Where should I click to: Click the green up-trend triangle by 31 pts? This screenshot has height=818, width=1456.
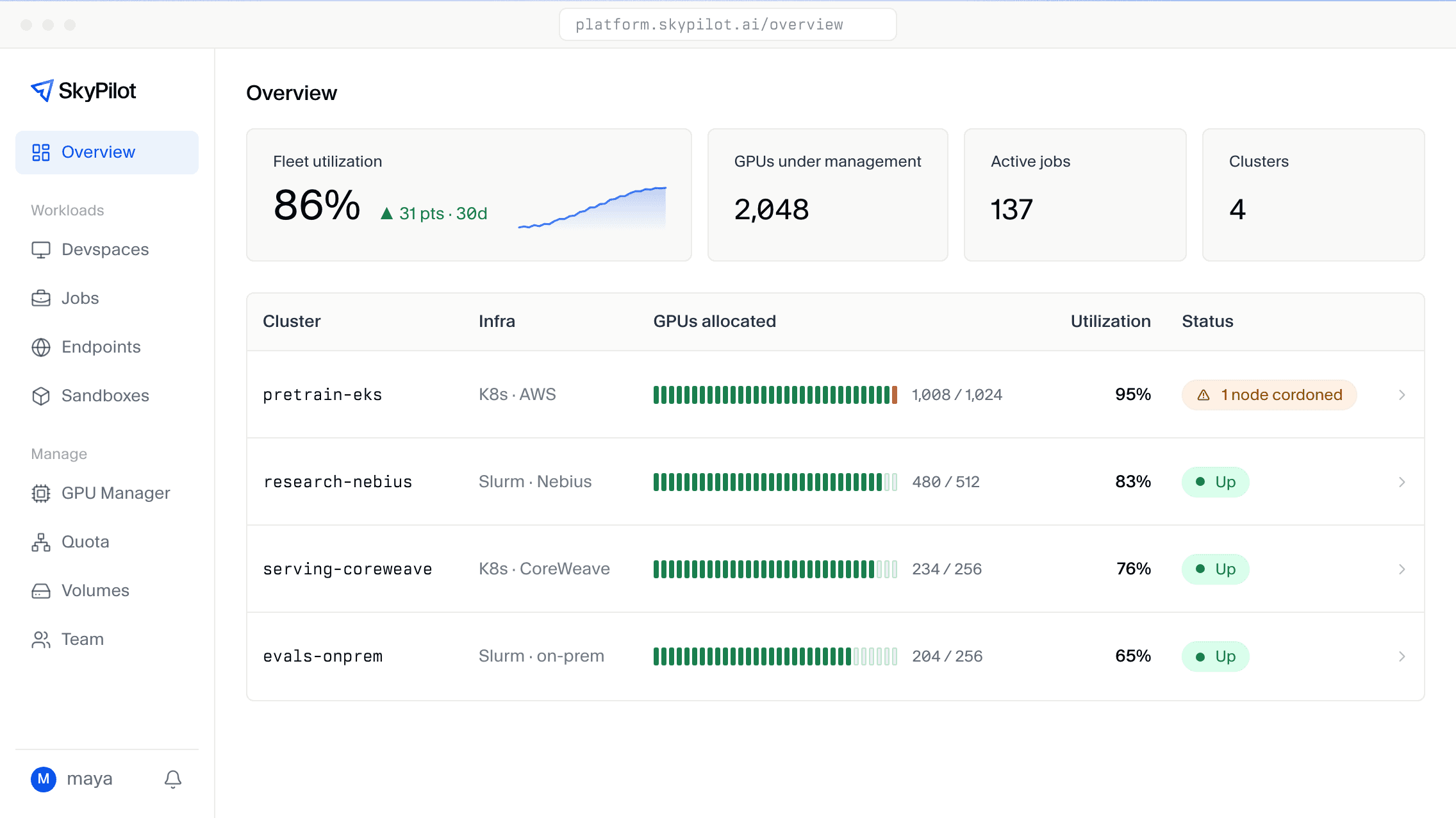(x=386, y=213)
